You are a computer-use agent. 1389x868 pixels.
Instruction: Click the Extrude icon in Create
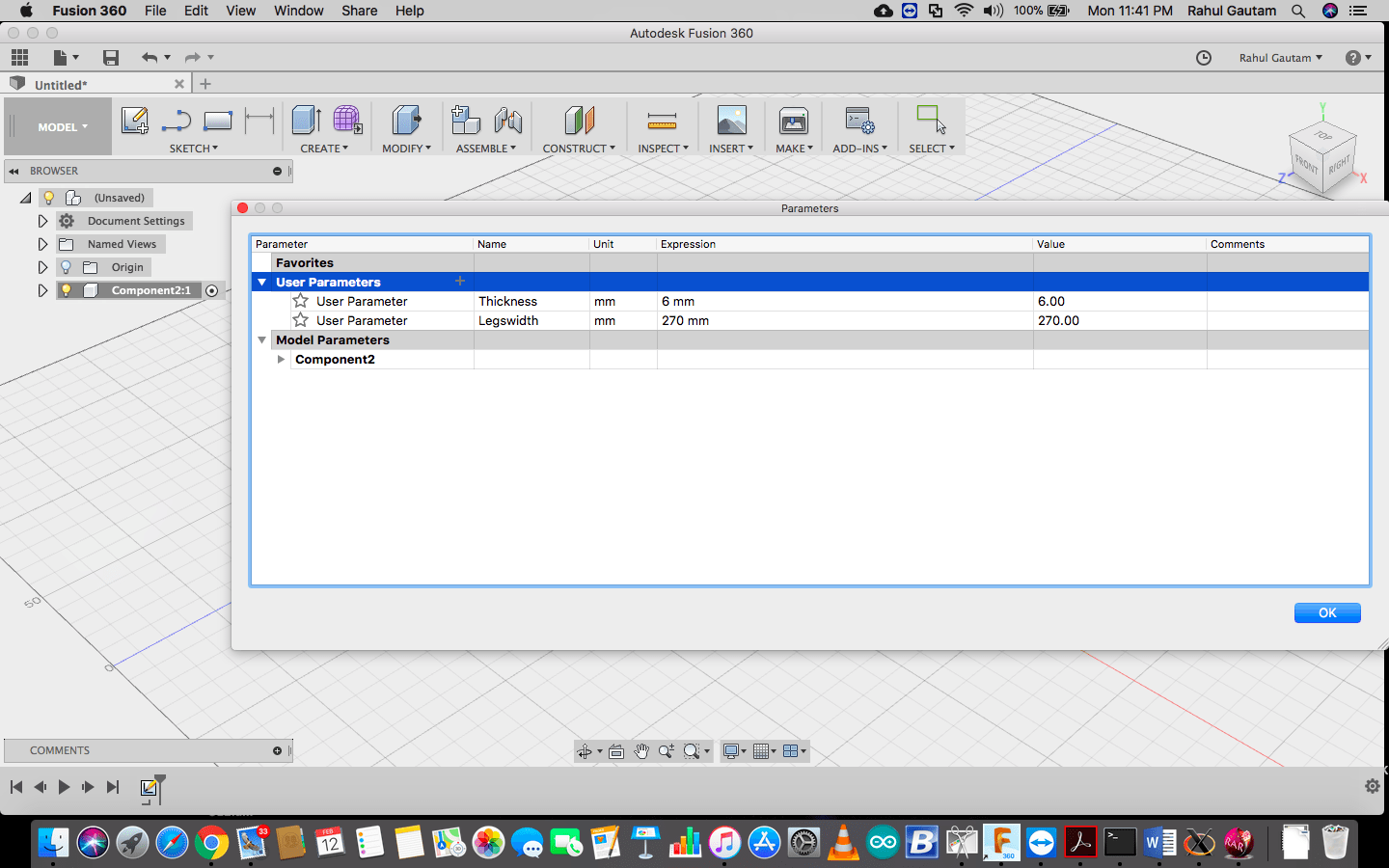(x=307, y=121)
